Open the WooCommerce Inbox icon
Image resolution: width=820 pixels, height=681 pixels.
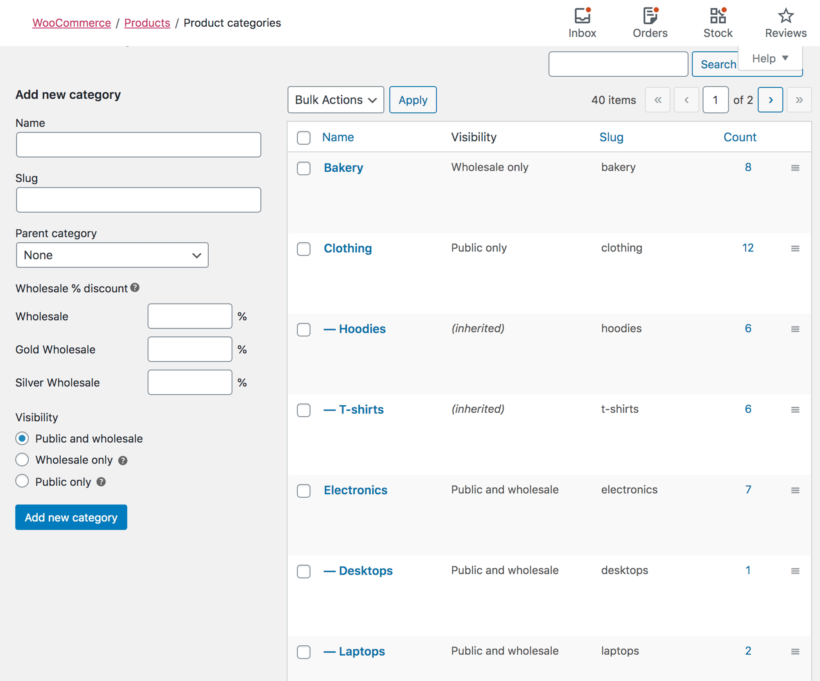click(x=582, y=18)
